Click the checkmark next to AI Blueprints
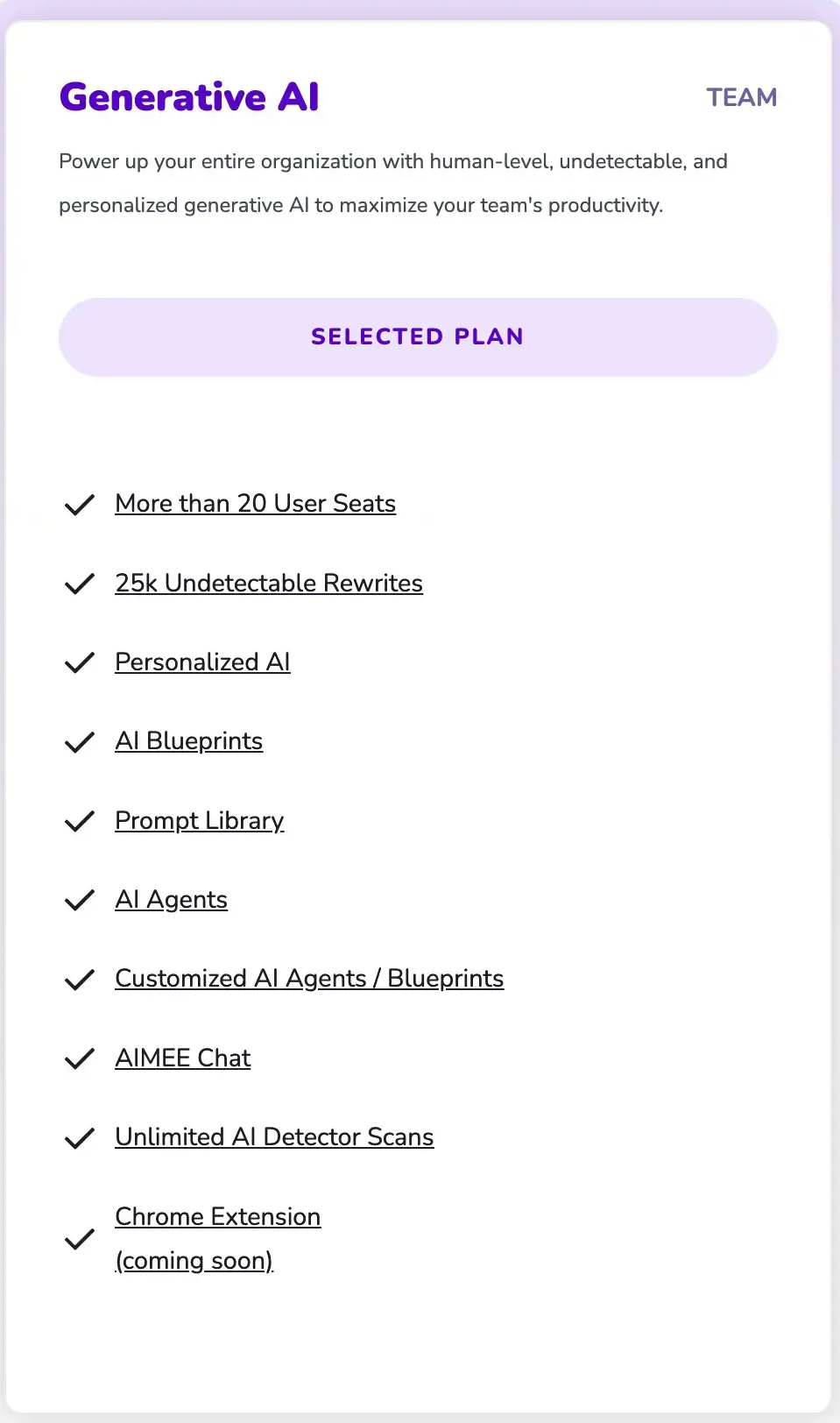This screenshot has height=1423, width=840. click(80, 742)
